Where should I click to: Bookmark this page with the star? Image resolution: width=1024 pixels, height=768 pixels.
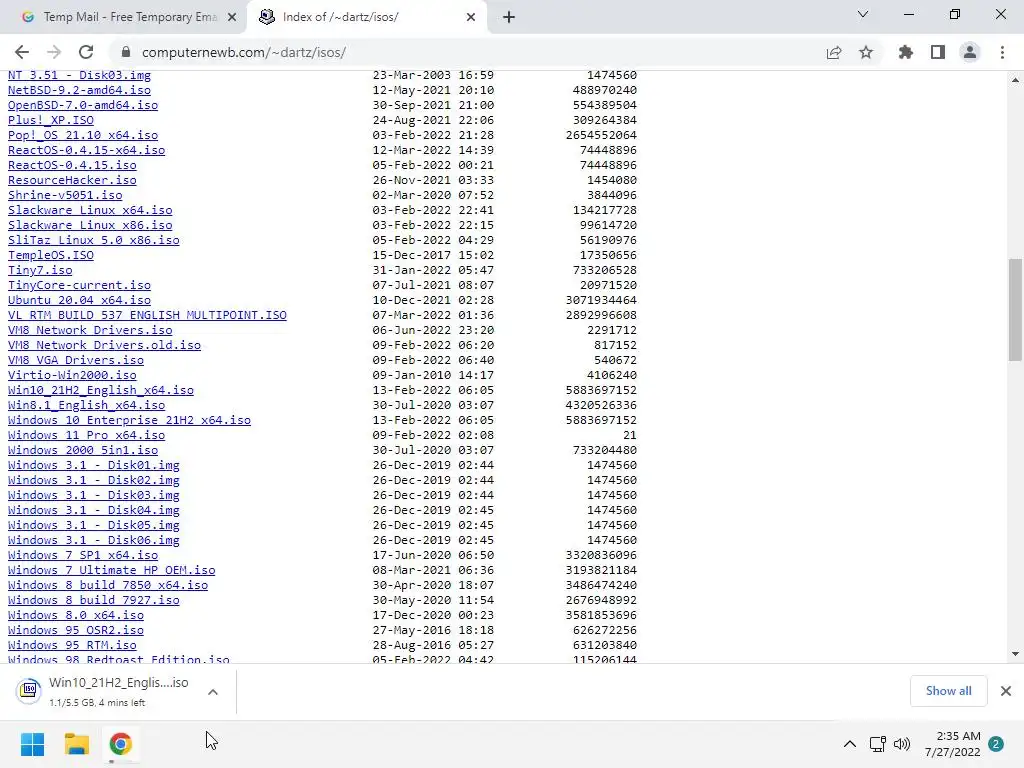[866, 52]
